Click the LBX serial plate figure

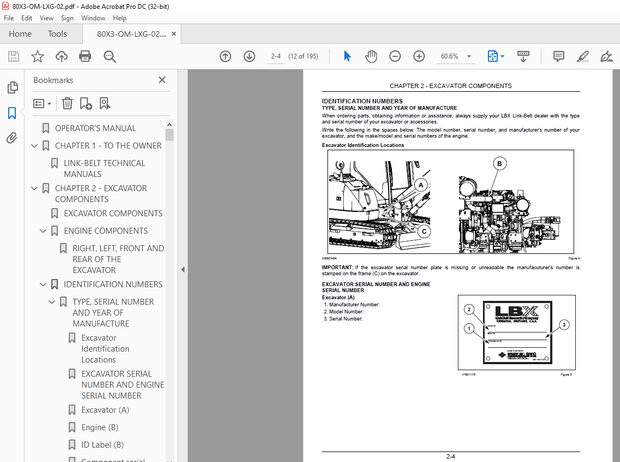516,332
